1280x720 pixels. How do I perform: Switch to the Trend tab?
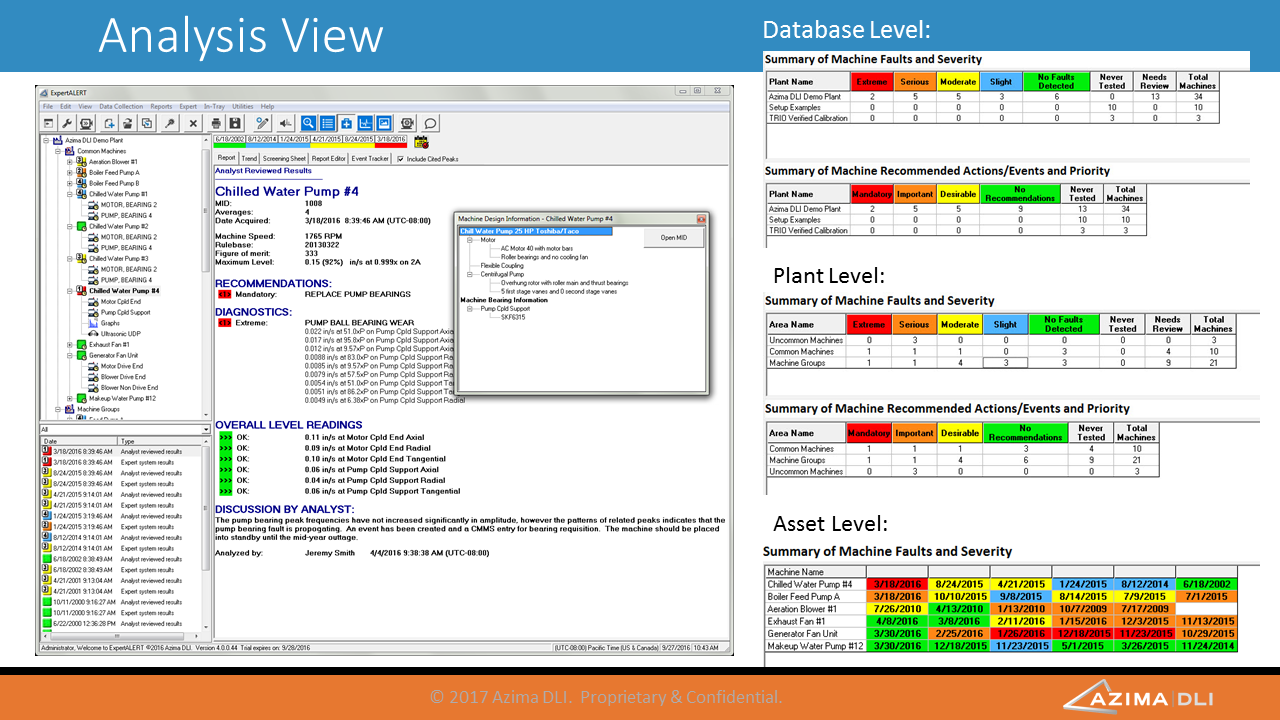click(x=249, y=158)
